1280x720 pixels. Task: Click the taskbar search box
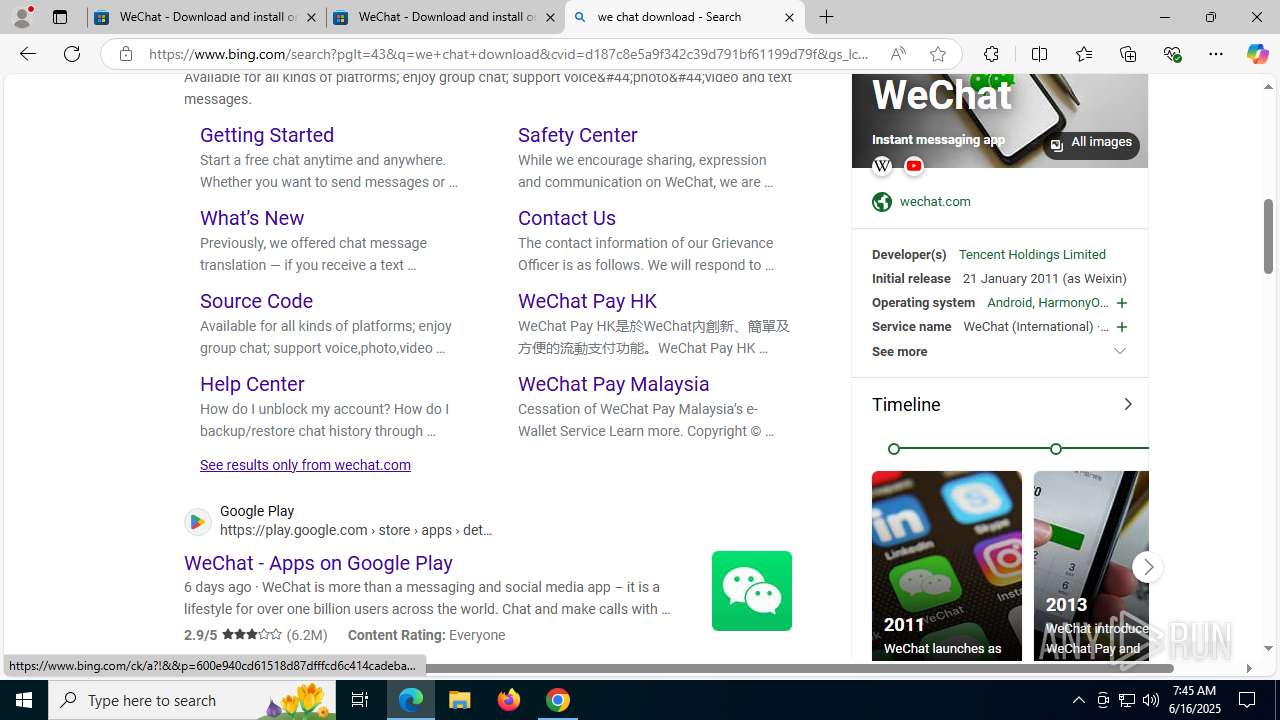point(190,700)
